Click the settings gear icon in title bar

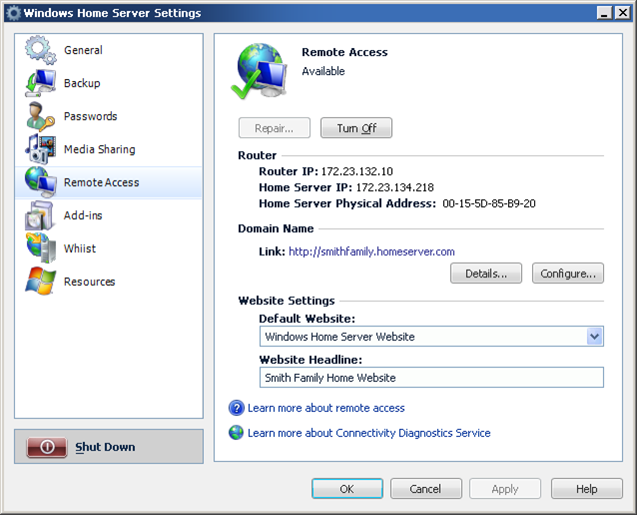pos(13,13)
